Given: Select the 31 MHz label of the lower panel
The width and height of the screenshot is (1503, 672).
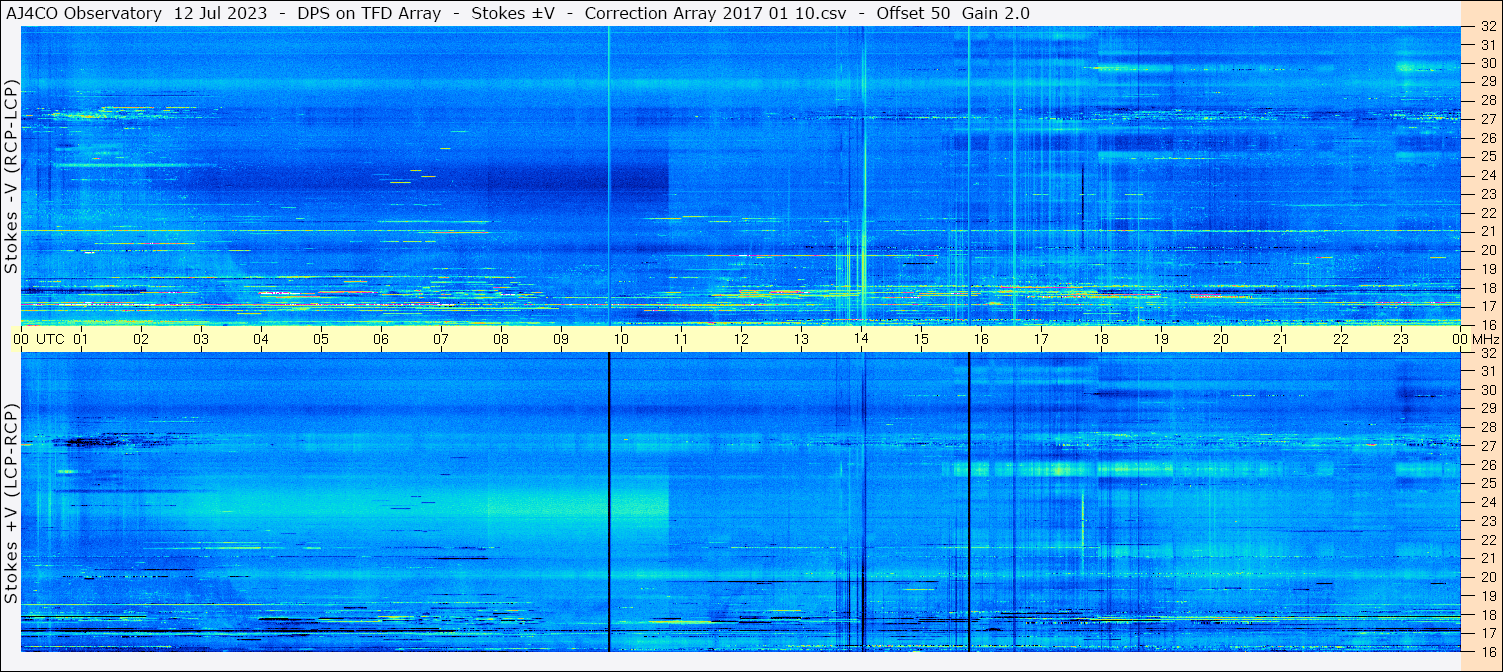Looking at the screenshot, I should click(x=1488, y=371).
